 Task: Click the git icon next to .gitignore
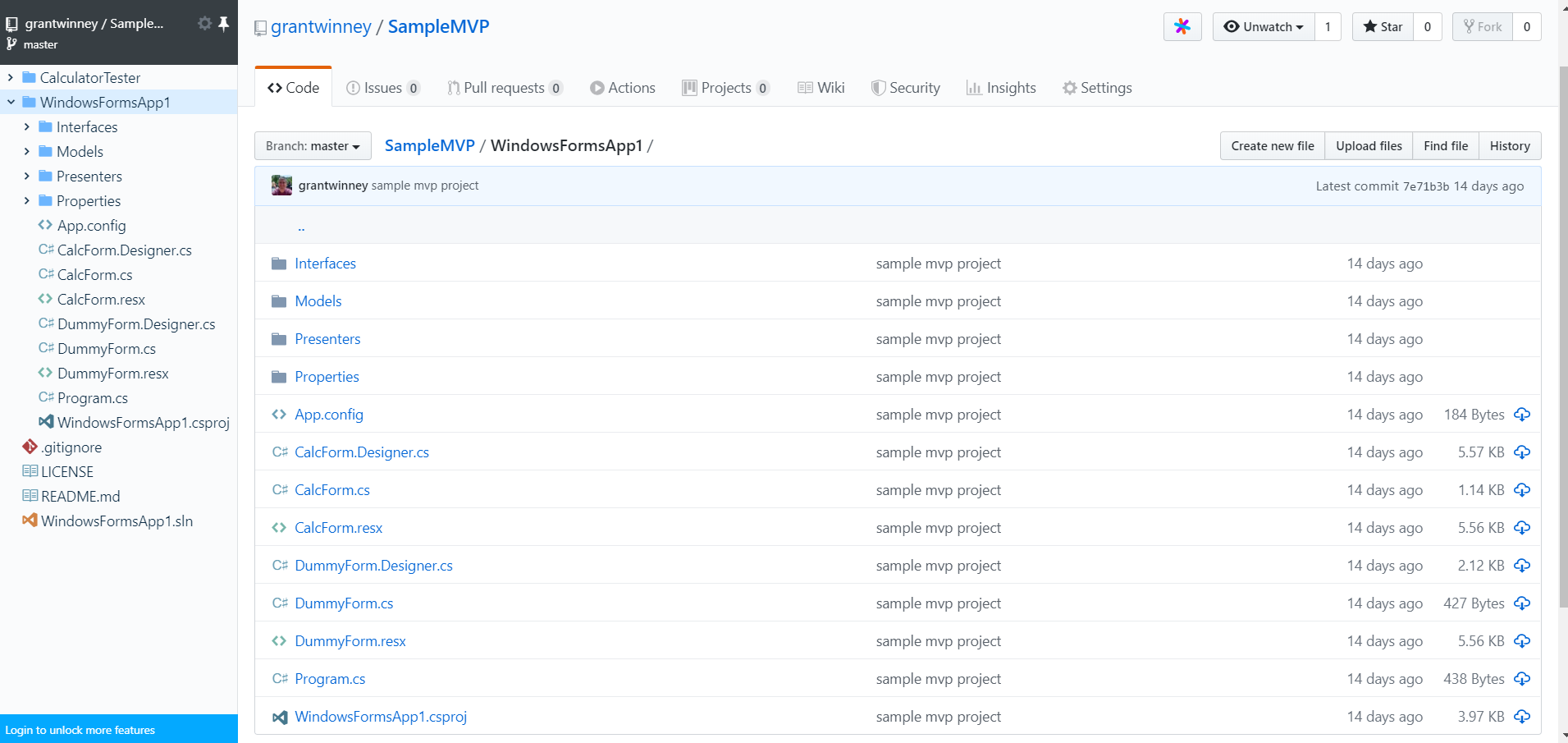30,447
